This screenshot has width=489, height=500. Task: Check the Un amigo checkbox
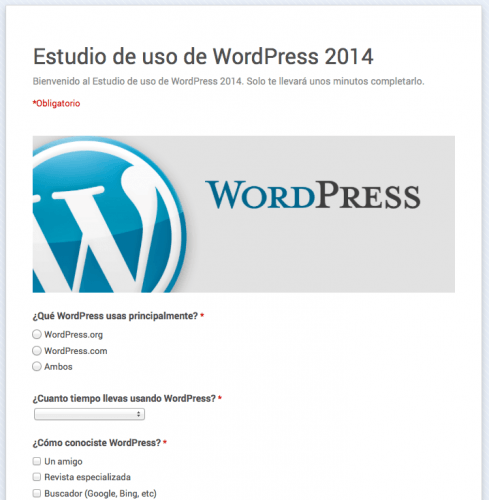[x=37, y=461]
